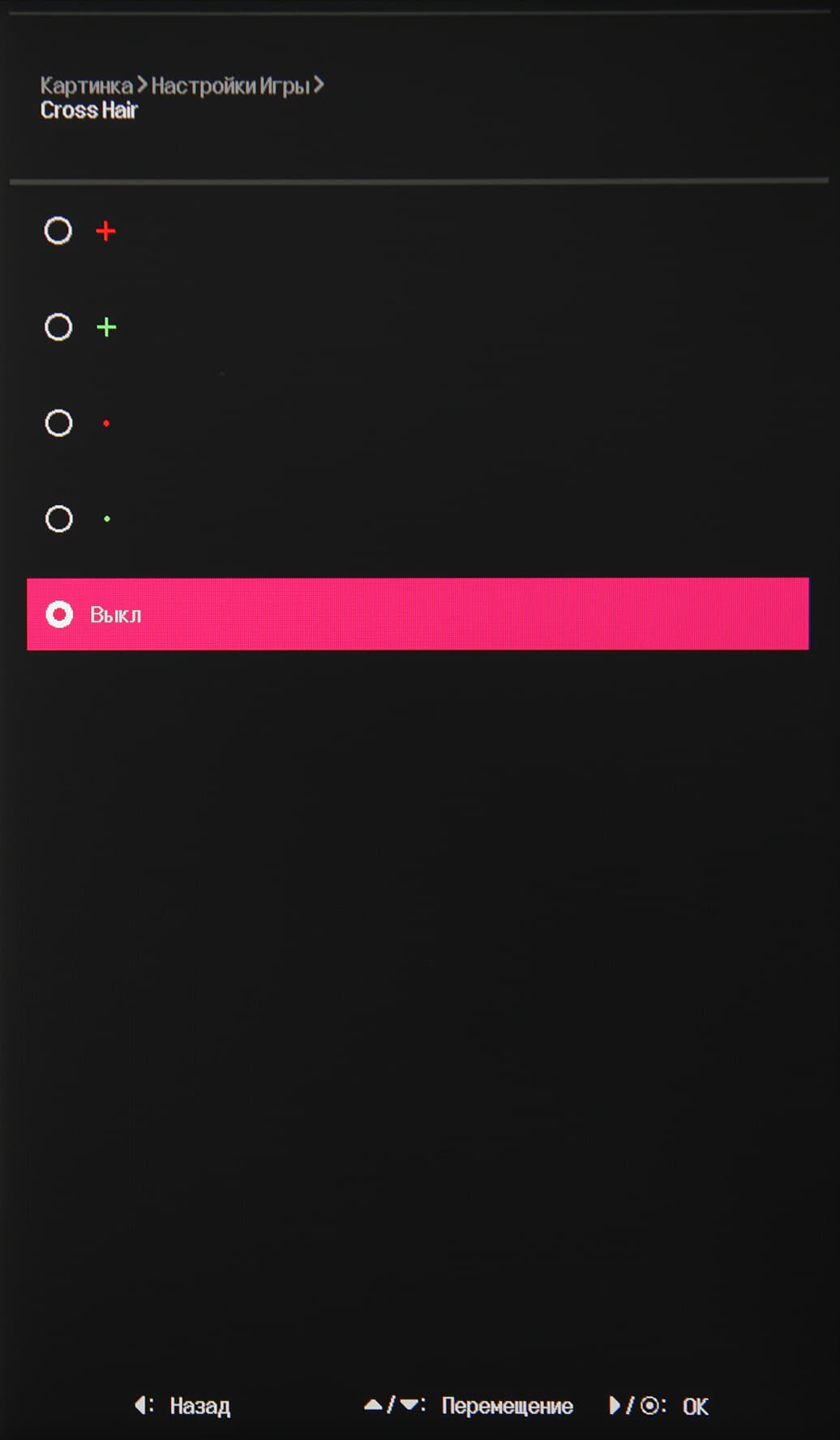
Task: Click the OK label
Action: tap(696, 1406)
